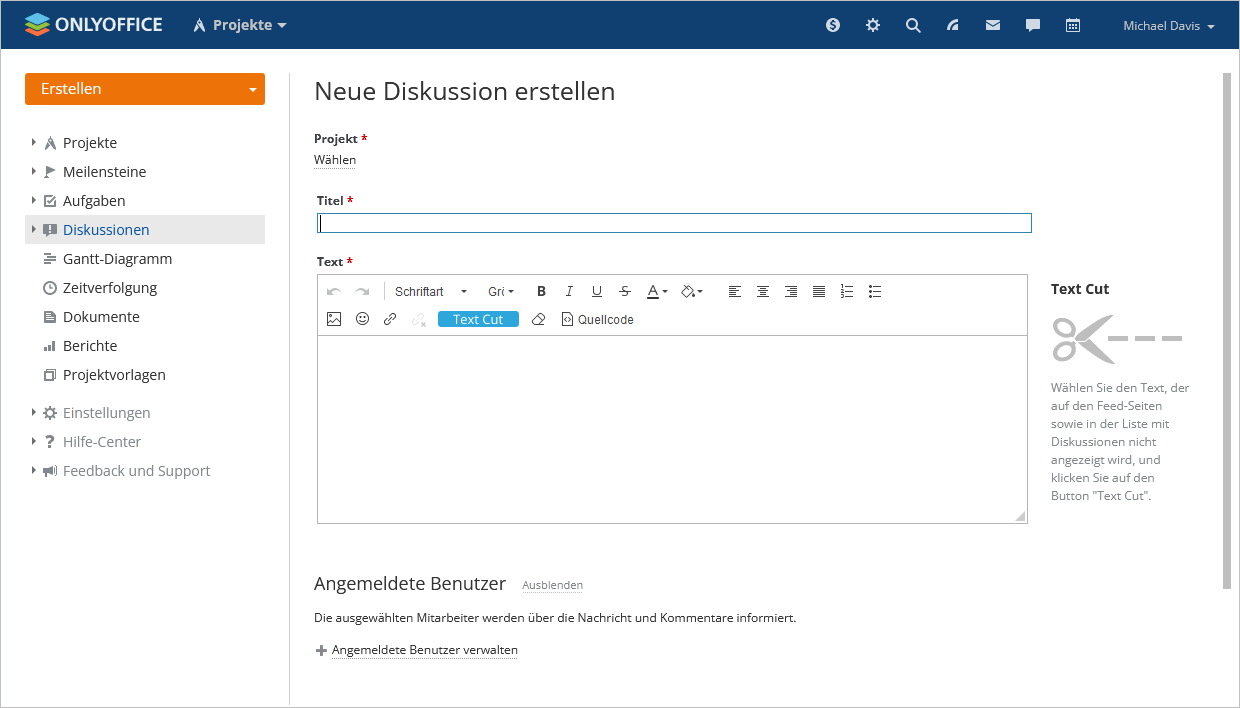Click the remove format eraser icon
This screenshot has width=1240, height=708.
point(538,319)
